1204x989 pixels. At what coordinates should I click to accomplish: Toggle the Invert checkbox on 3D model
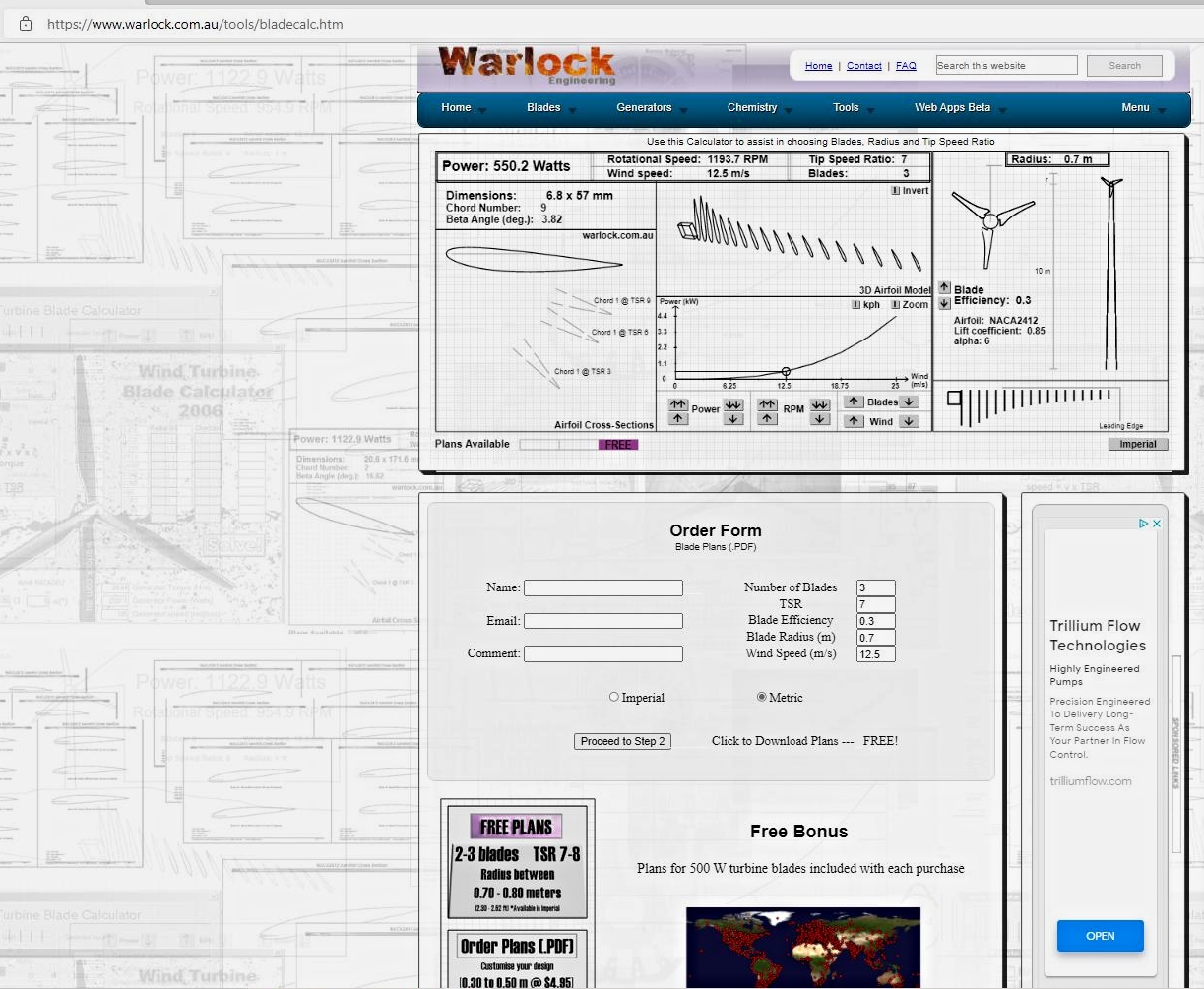coord(896,191)
